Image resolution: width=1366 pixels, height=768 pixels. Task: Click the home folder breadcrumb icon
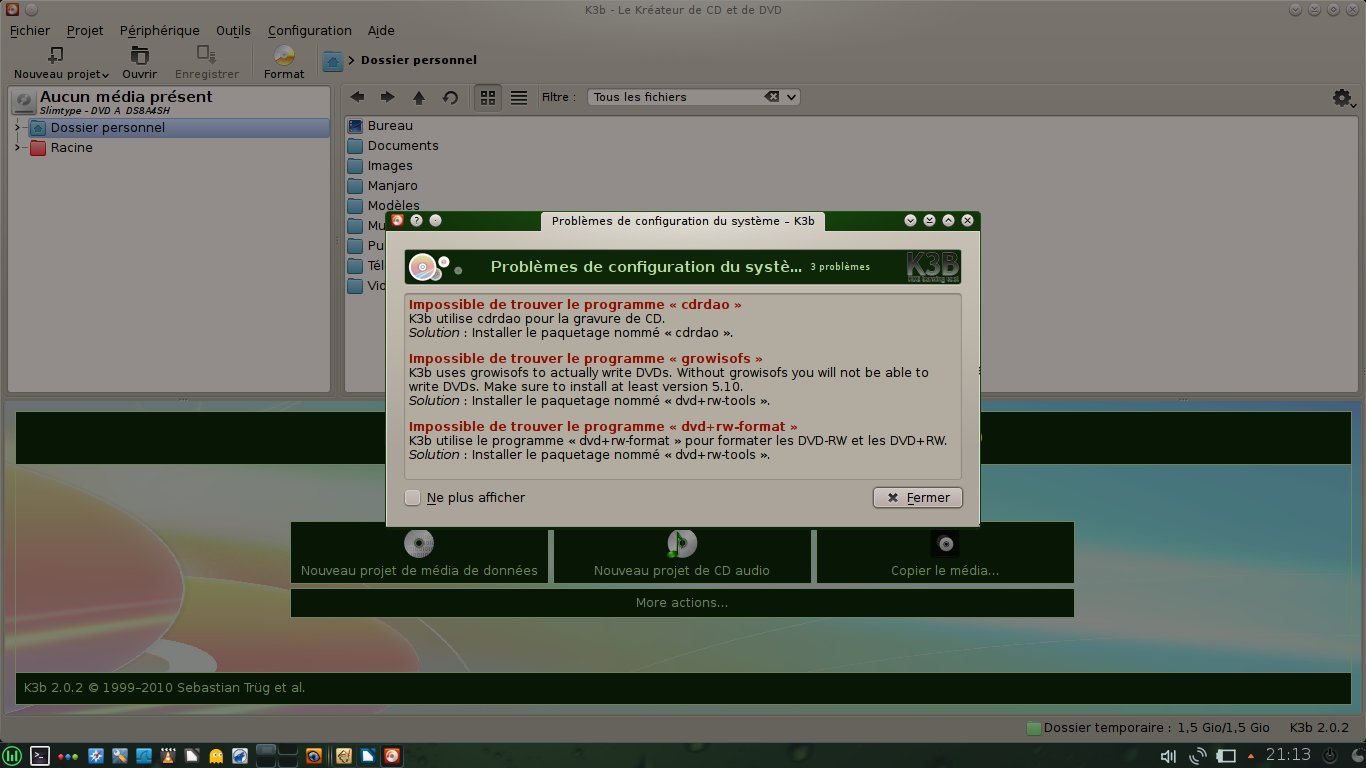point(333,61)
